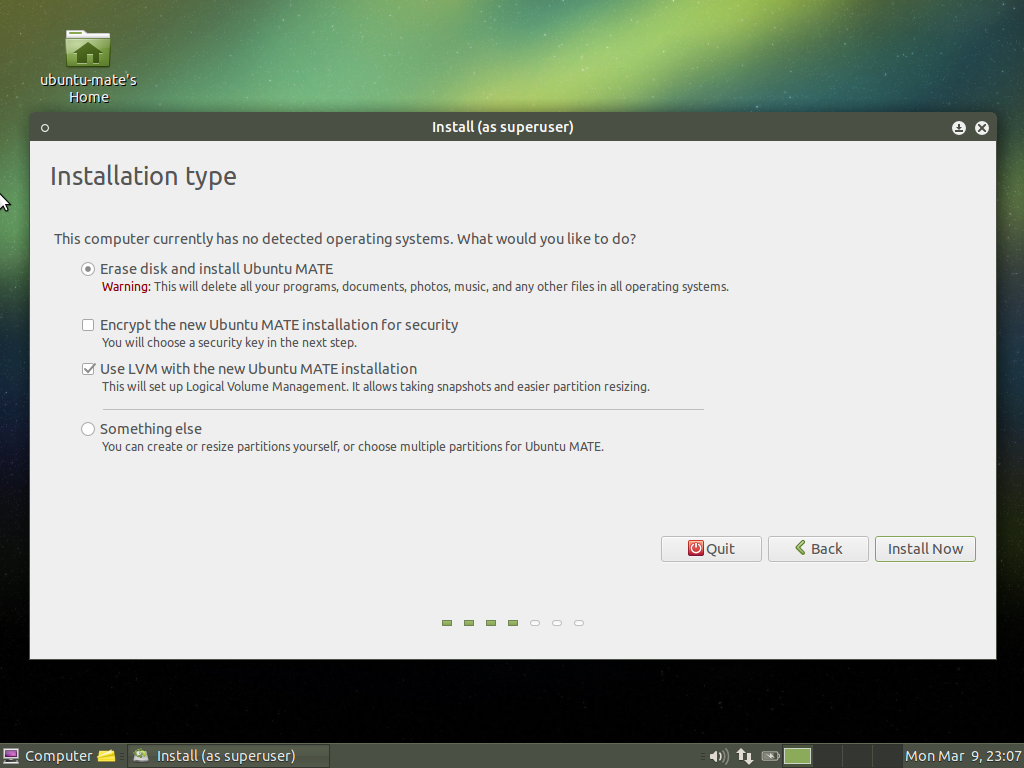Open ubuntu-mate's Home folder icon
1024x768 pixels.
coord(88,49)
